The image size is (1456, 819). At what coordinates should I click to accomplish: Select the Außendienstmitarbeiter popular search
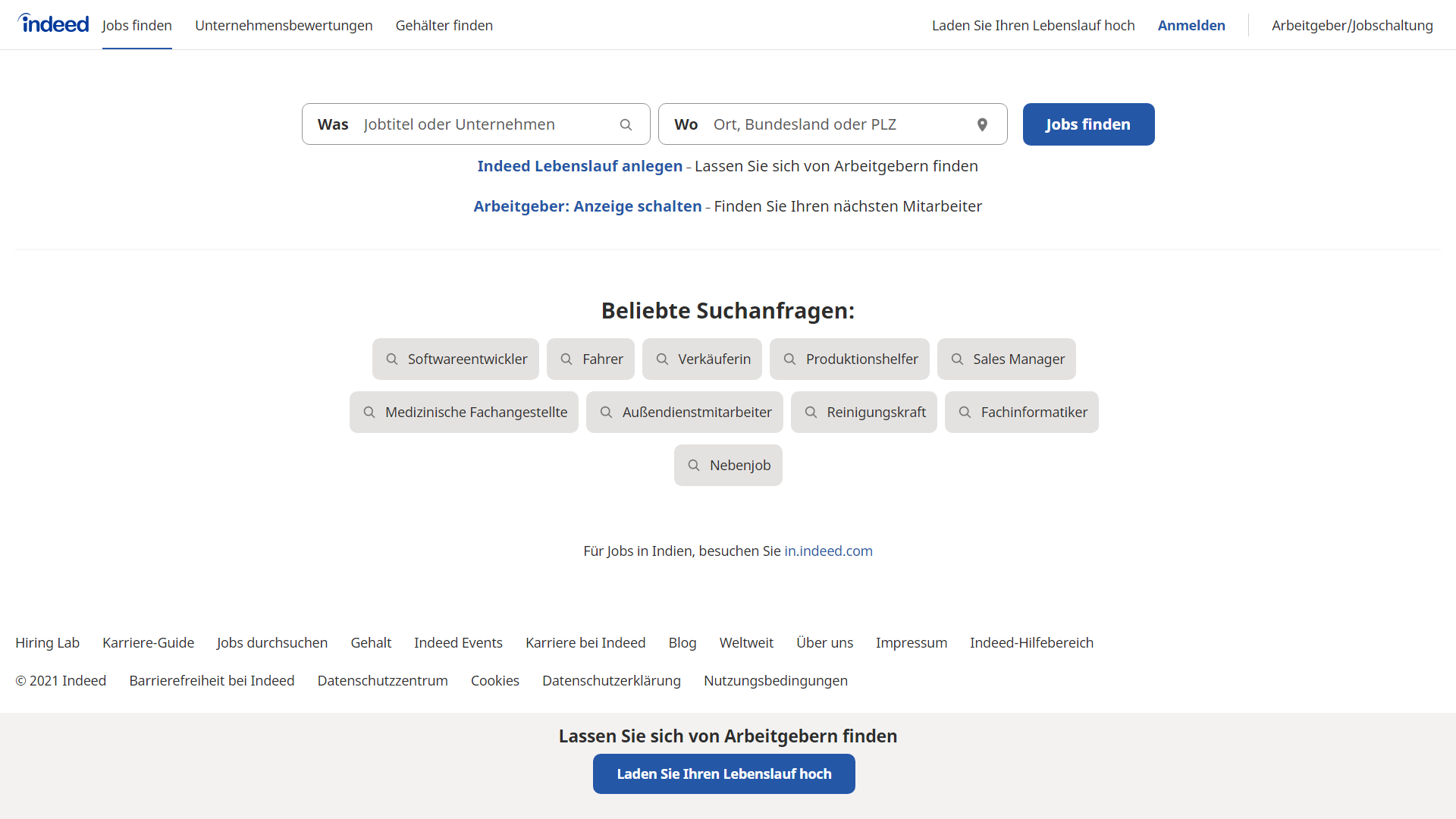click(685, 413)
